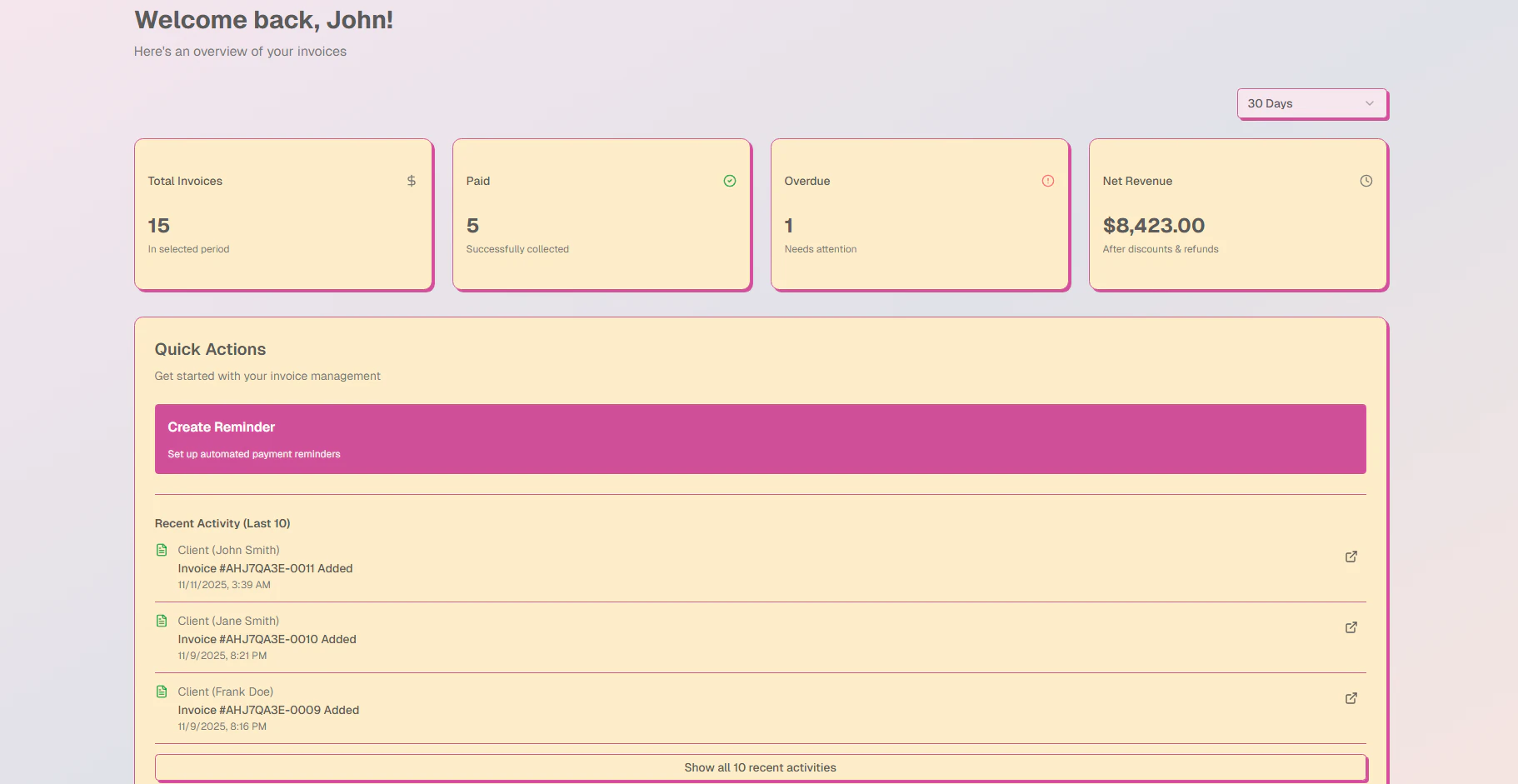
Task: Click document icon beside Client Jane Smith
Action: pyautogui.click(x=162, y=621)
